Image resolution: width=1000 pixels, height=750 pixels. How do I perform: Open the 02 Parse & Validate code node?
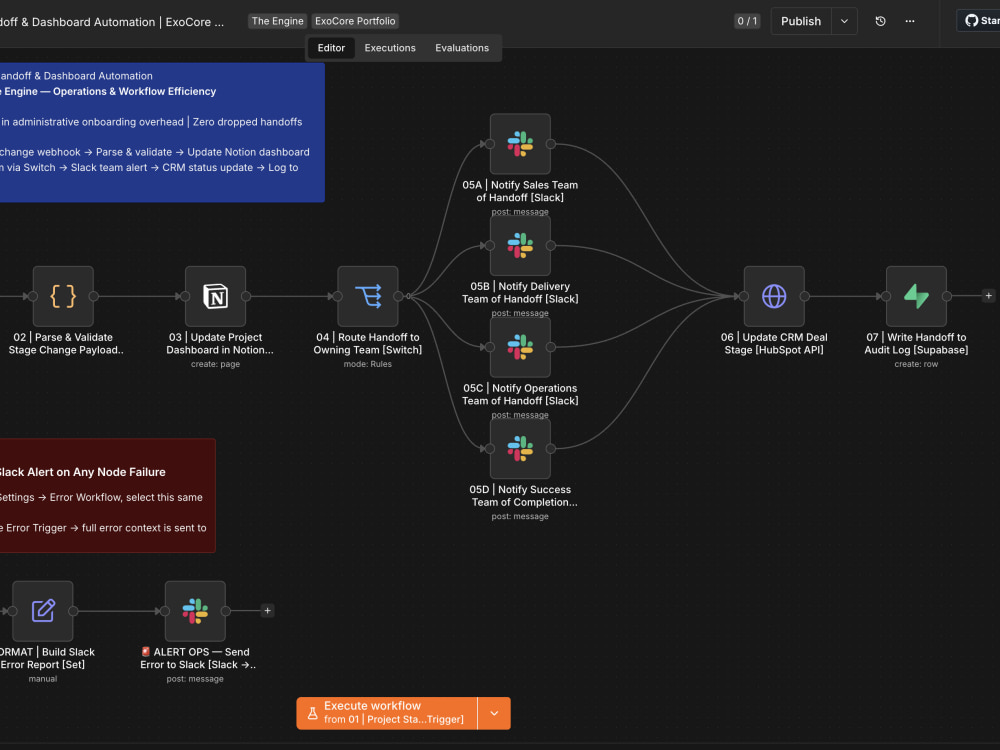[x=63, y=297]
